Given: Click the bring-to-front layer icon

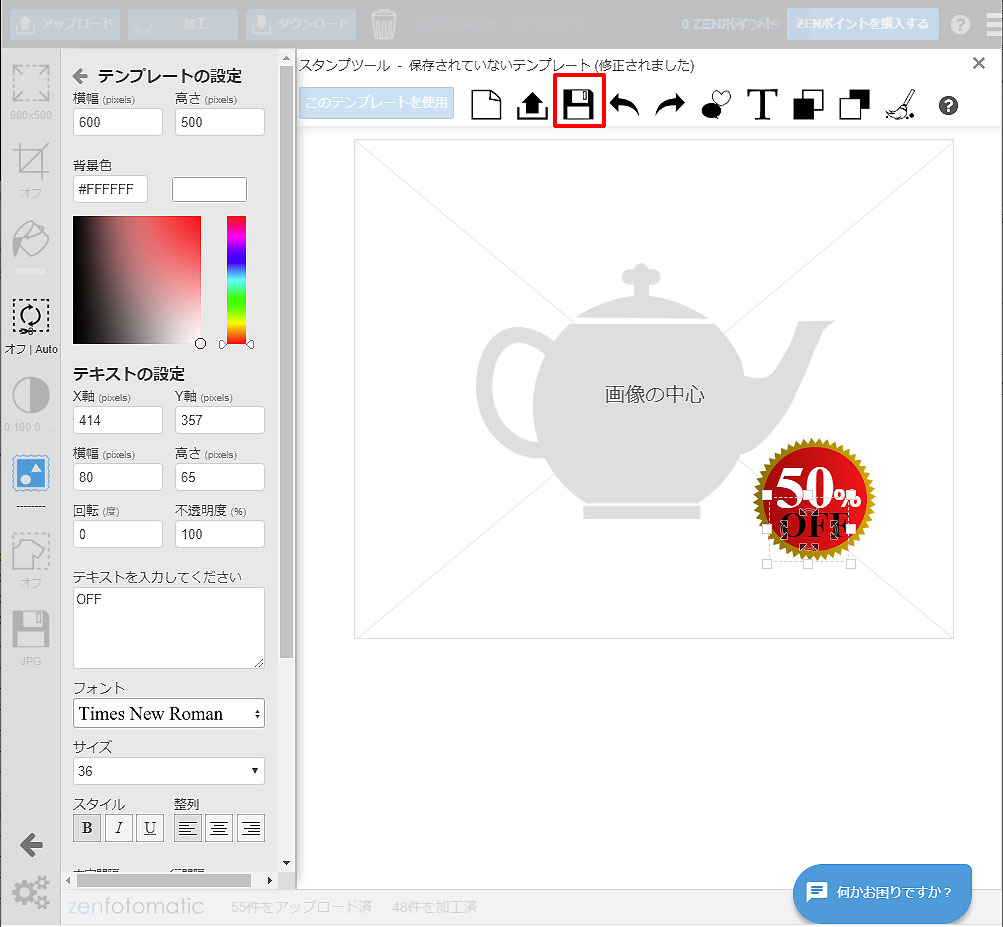Looking at the screenshot, I should 808,104.
